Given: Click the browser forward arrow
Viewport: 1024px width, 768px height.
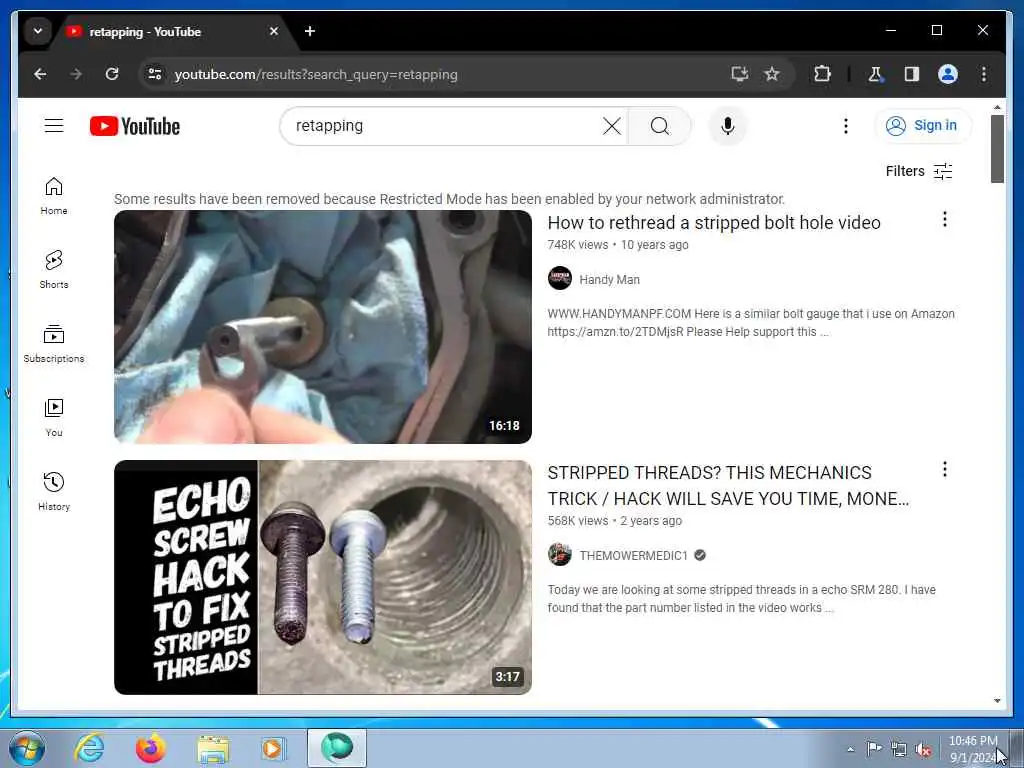Looking at the screenshot, I should (x=76, y=74).
